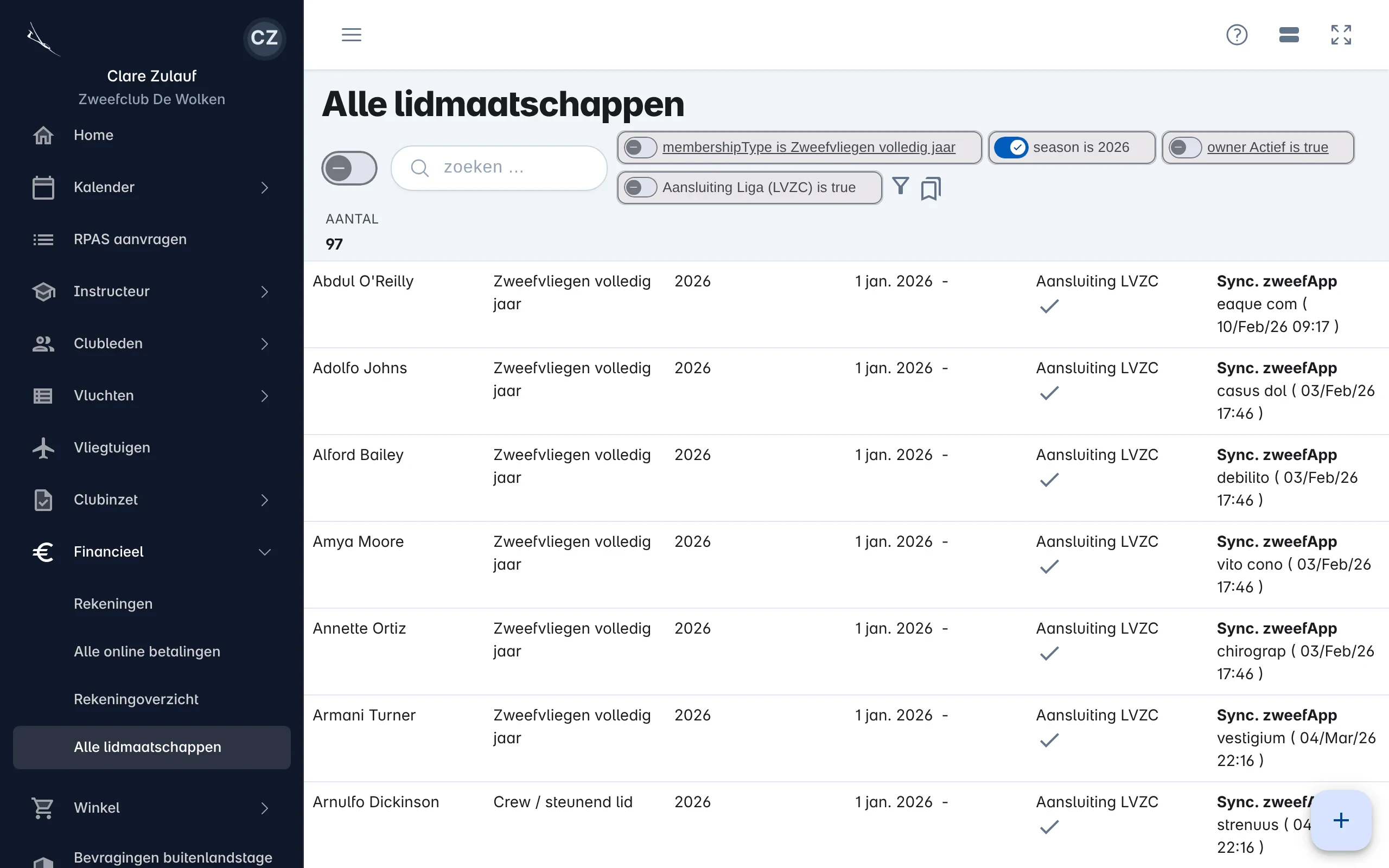Expand the Winkel menu chevron
Viewport: 1389px width, 868px height.
click(x=265, y=808)
